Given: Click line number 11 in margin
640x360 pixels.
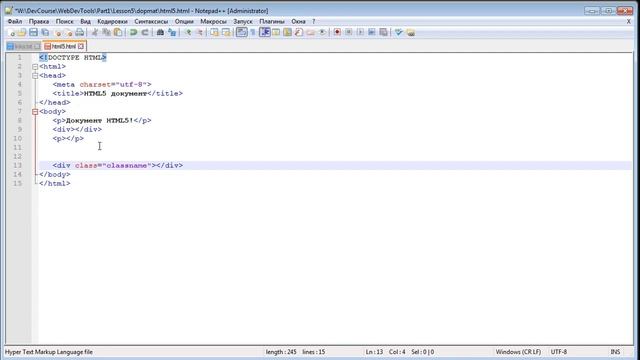Looking at the screenshot, I should click(x=18, y=147).
